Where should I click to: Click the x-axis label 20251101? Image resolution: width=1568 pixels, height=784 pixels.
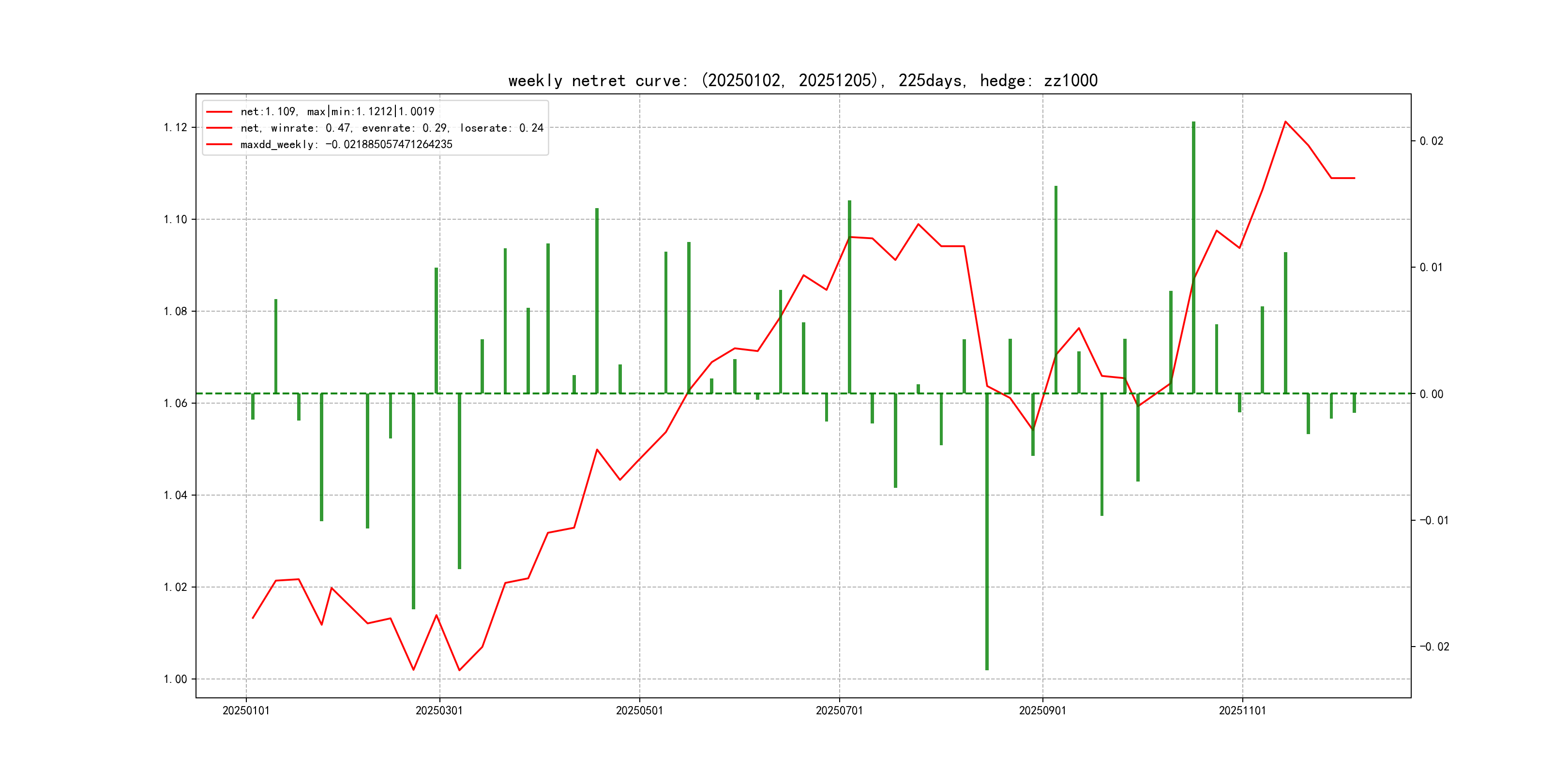click(1242, 710)
